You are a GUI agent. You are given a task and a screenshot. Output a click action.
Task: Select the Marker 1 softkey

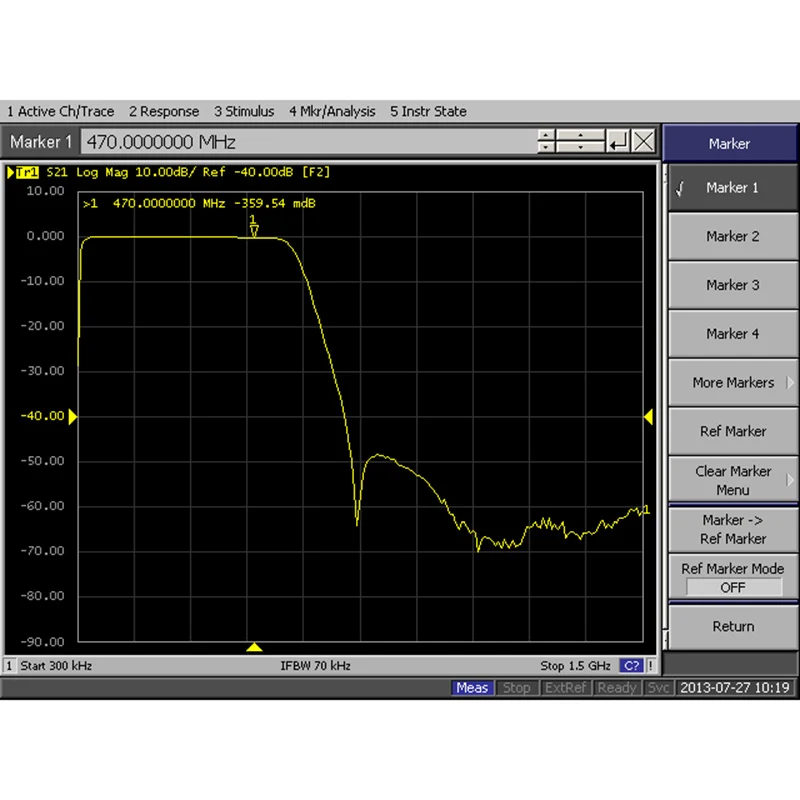tap(733, 188)
